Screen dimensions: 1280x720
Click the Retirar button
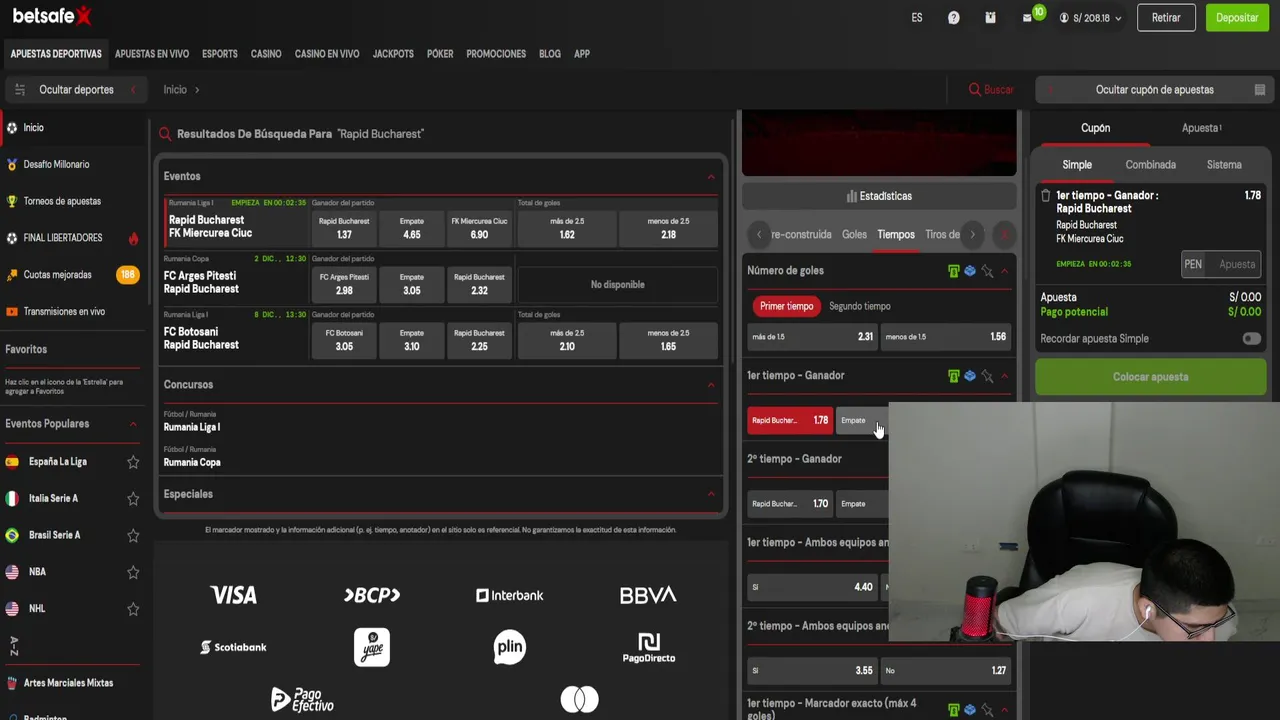(1166, 18)
